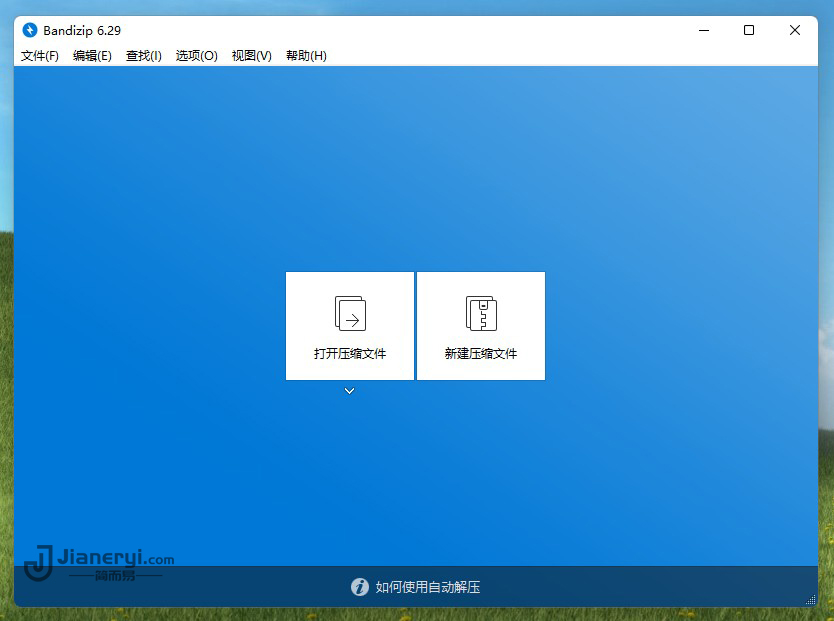834x621 pixels.
Task: Open the 编辑(E) menu
Action: (92, 56)
